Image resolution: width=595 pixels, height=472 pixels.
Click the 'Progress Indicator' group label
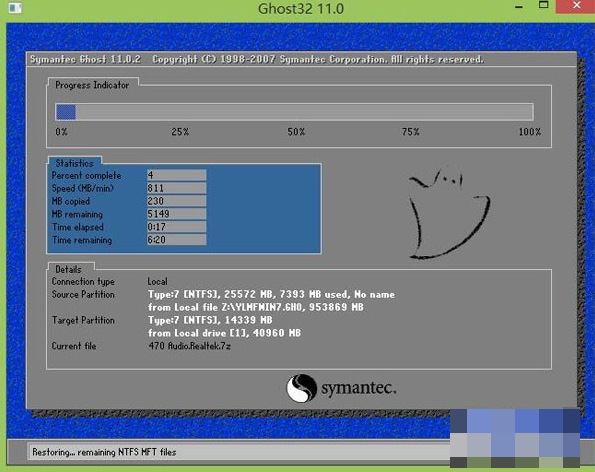click(92, 85)
